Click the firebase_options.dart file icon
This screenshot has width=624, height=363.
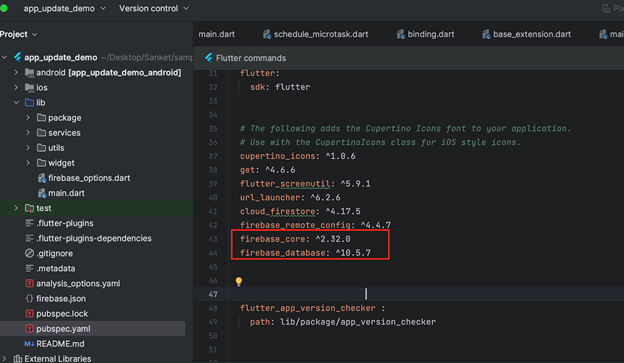[x=42, y=178]
